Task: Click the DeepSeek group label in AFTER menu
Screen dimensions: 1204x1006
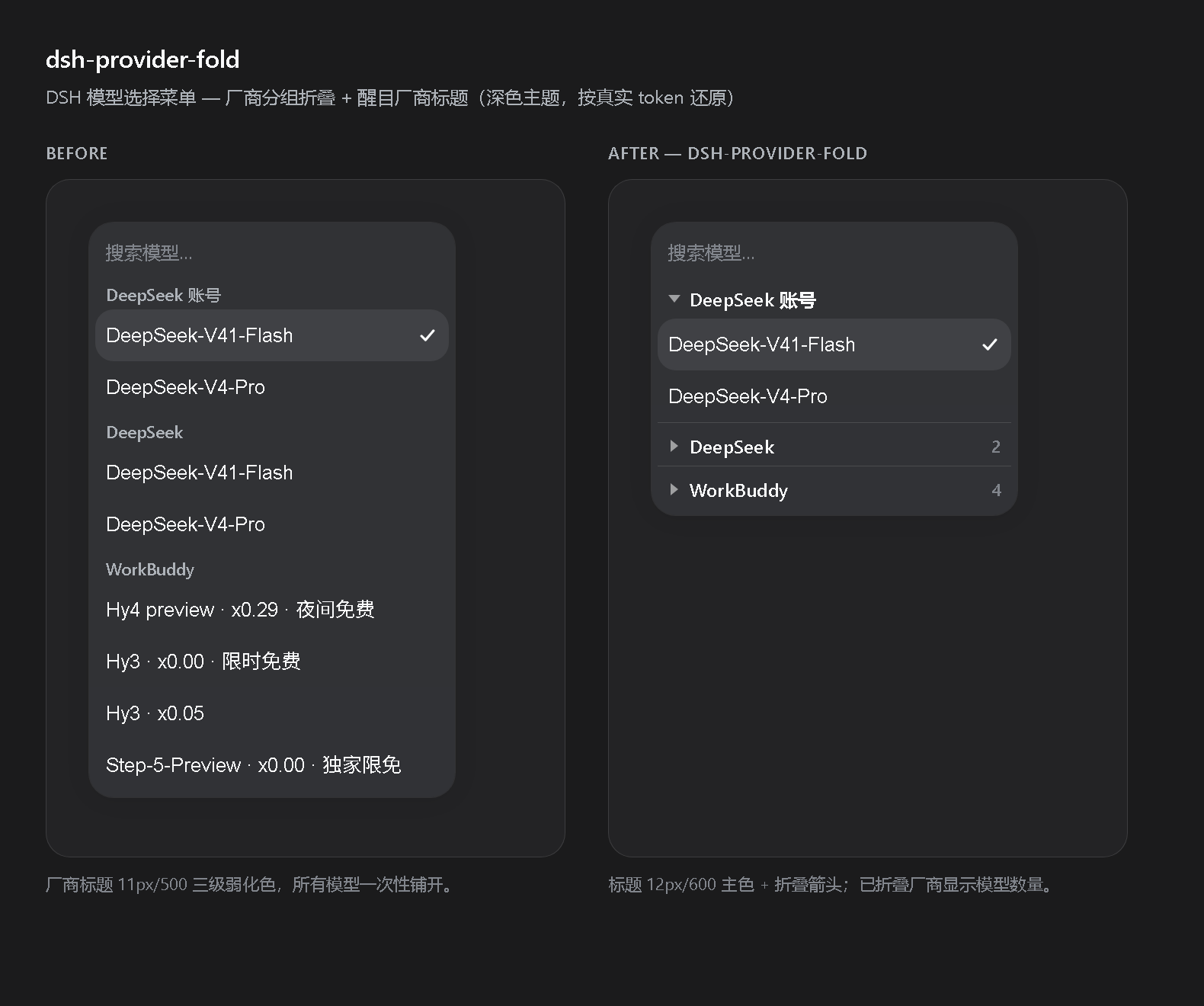Action: 732,447
